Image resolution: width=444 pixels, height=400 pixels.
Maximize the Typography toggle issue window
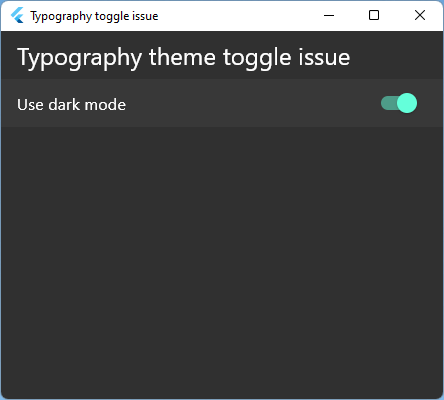[374, 15]
